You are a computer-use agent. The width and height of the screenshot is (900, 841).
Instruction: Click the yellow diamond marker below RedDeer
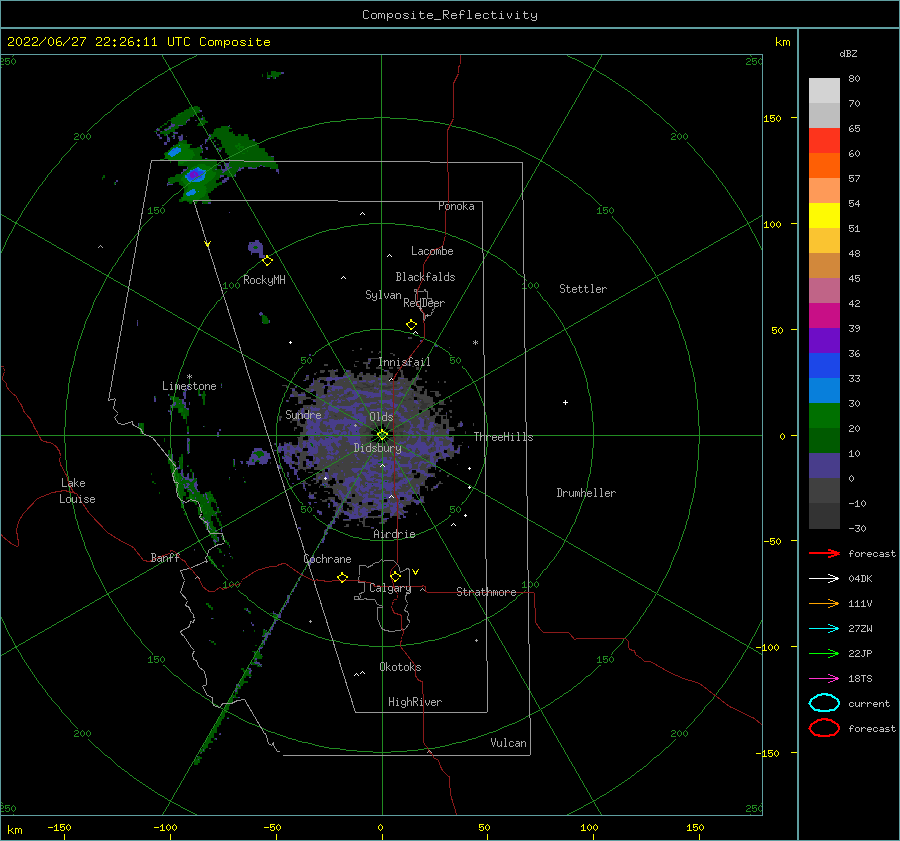[411, 325]
